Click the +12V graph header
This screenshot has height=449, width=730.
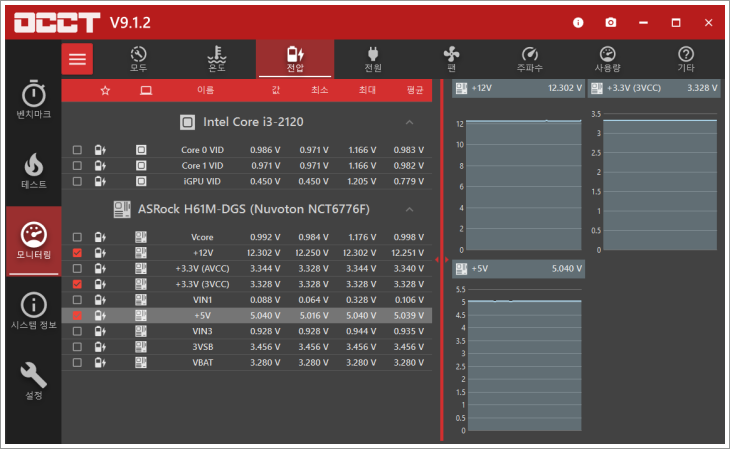(x=518, y=88)
